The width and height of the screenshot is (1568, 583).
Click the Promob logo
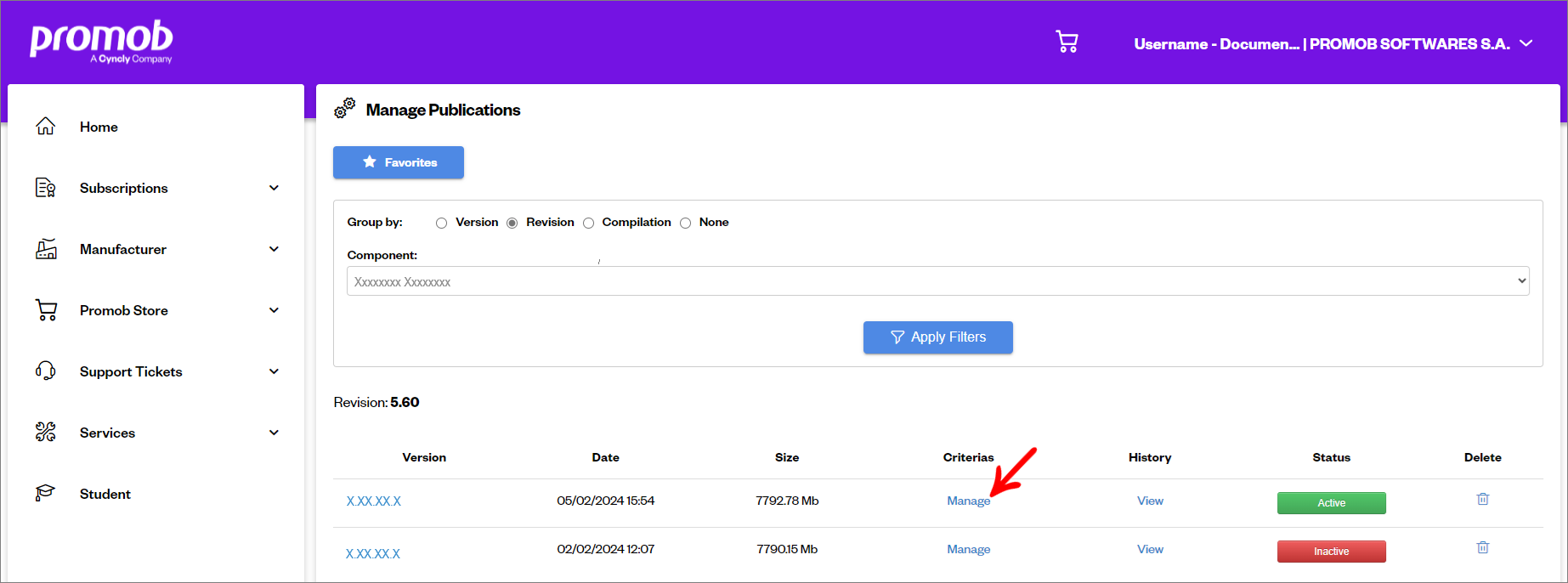point(101,41)
